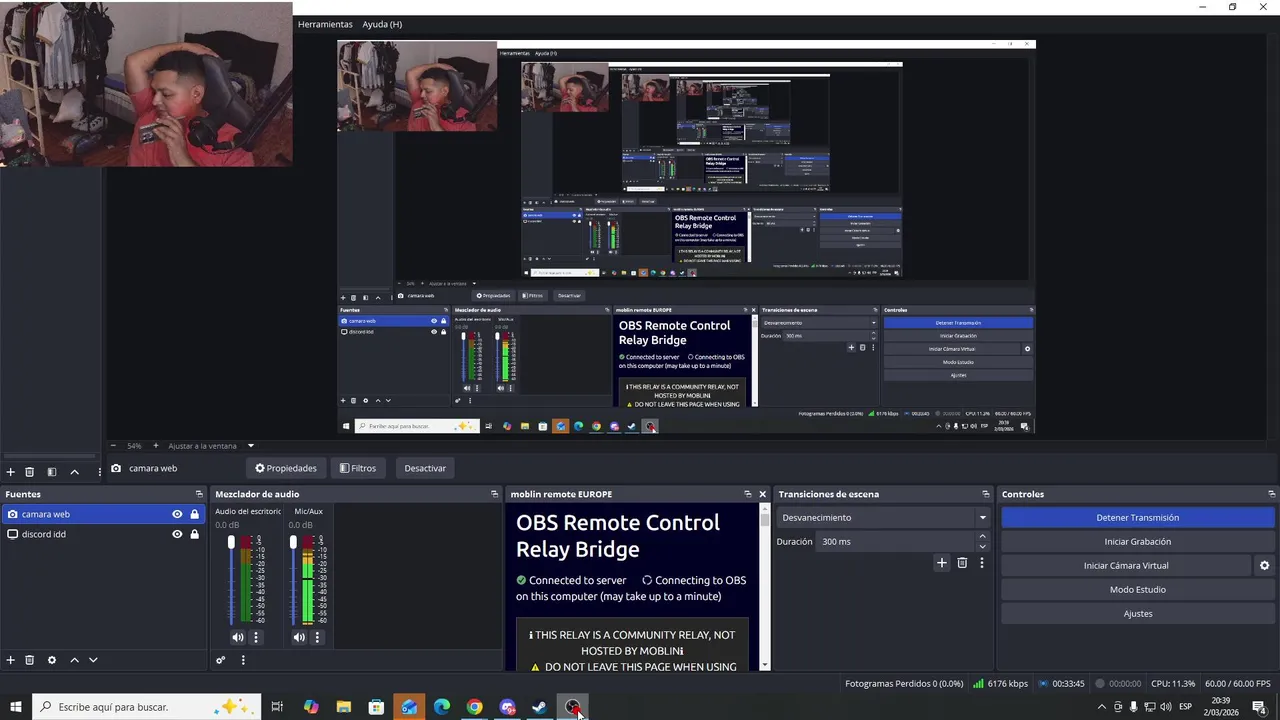
Task: Open Google Chrome from taskbar
Action: [474, 707]
